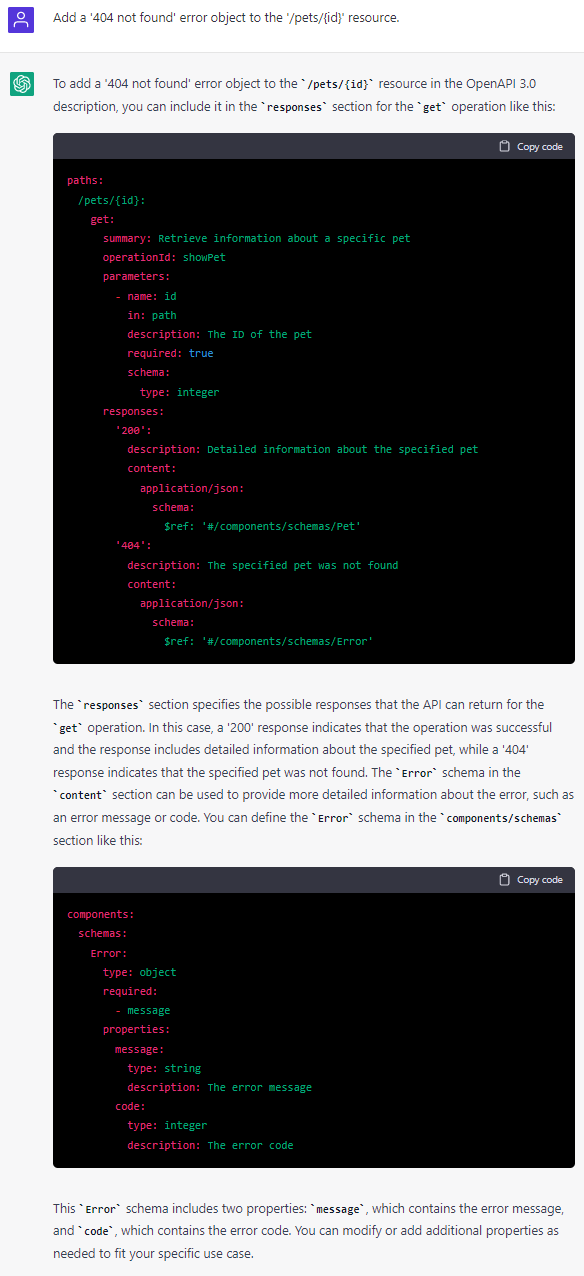The height and width of the screenshot is (1276, 584).
Task: Click the "- name: id" line
Action: coord(146,296)
